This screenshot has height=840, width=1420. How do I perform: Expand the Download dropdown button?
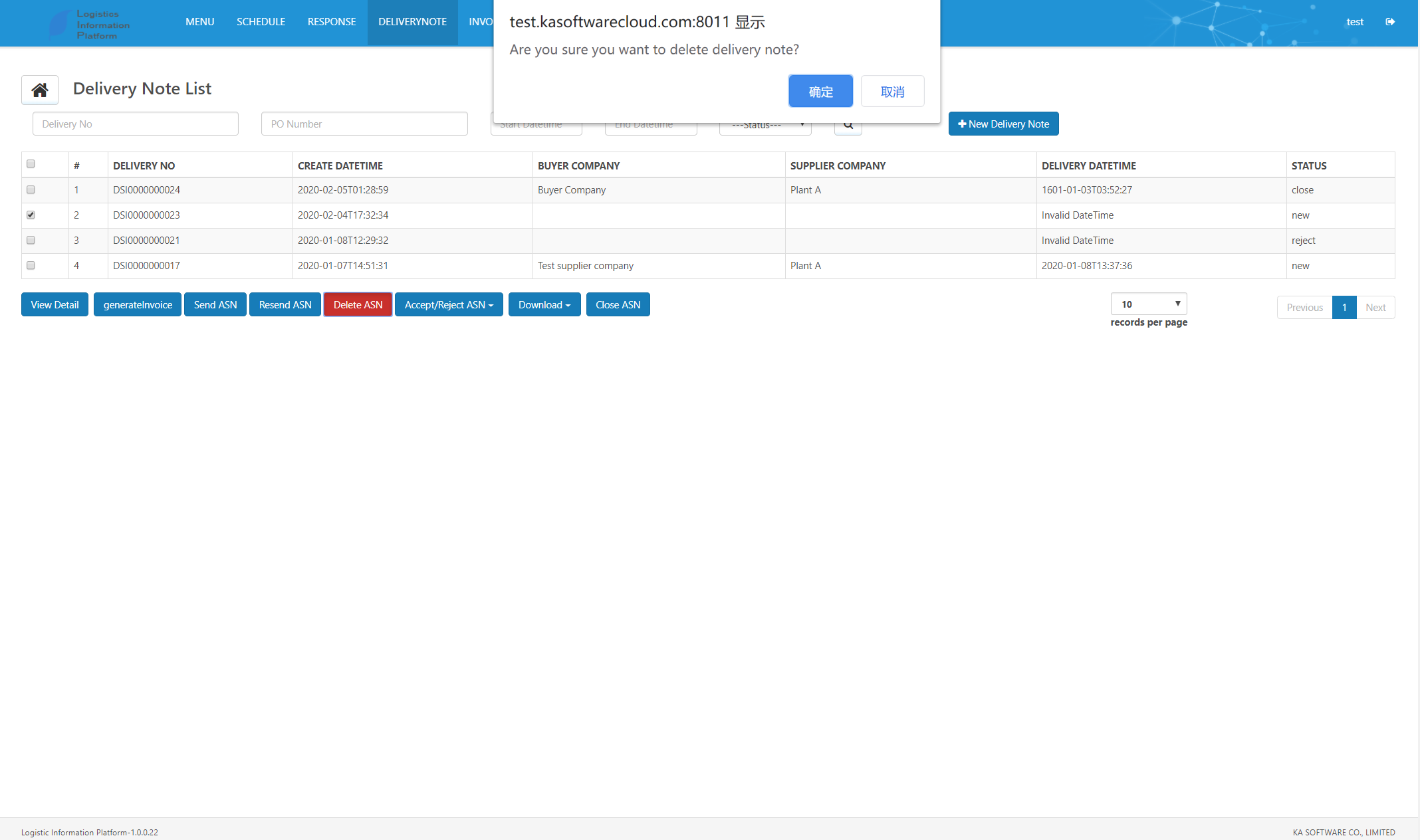[544, 304]
